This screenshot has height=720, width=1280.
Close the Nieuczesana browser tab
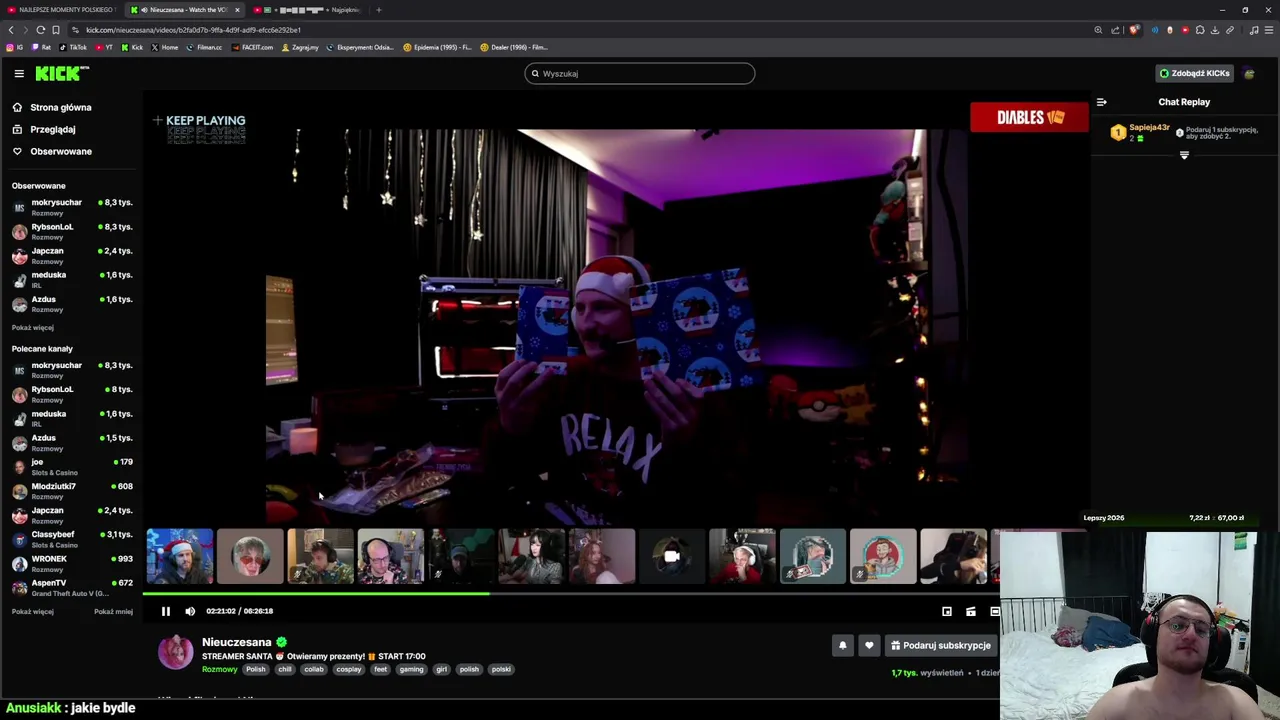coord(237,10)
